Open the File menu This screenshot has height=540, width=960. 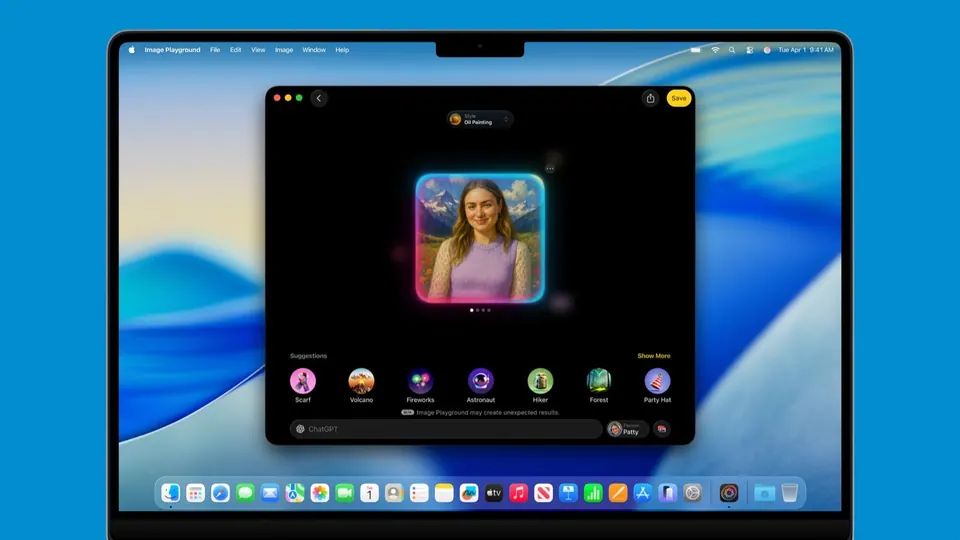[215, 50]
